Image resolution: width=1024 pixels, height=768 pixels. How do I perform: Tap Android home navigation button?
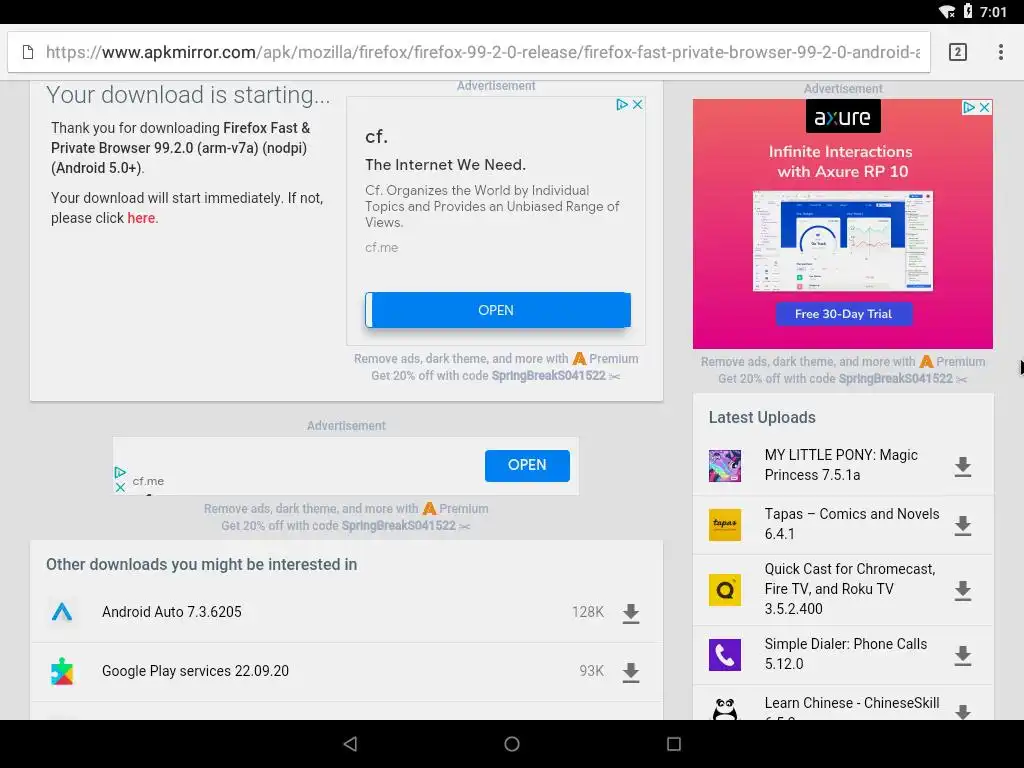click(512, 744)
